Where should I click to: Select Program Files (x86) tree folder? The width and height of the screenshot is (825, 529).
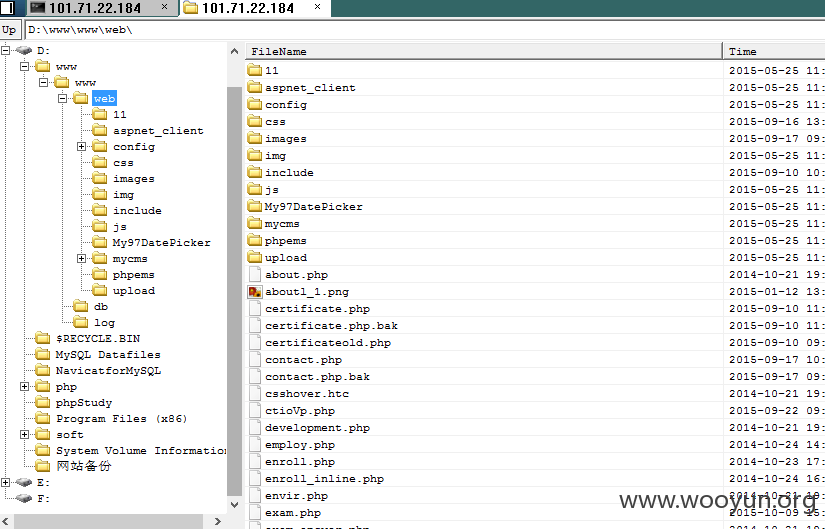pos(122,418)
